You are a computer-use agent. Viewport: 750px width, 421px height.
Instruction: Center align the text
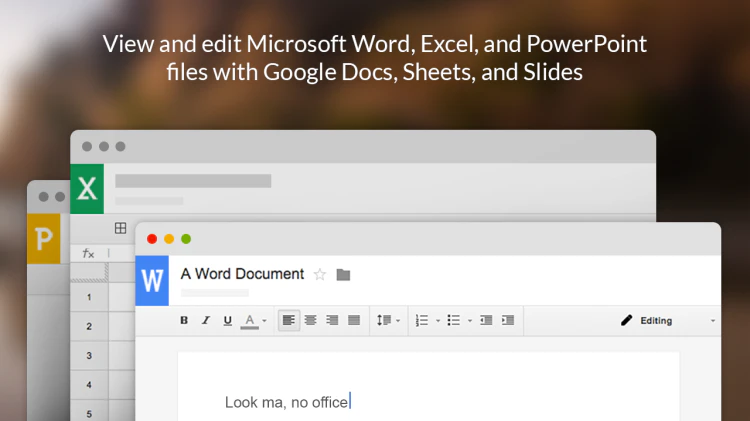point(310,320)
